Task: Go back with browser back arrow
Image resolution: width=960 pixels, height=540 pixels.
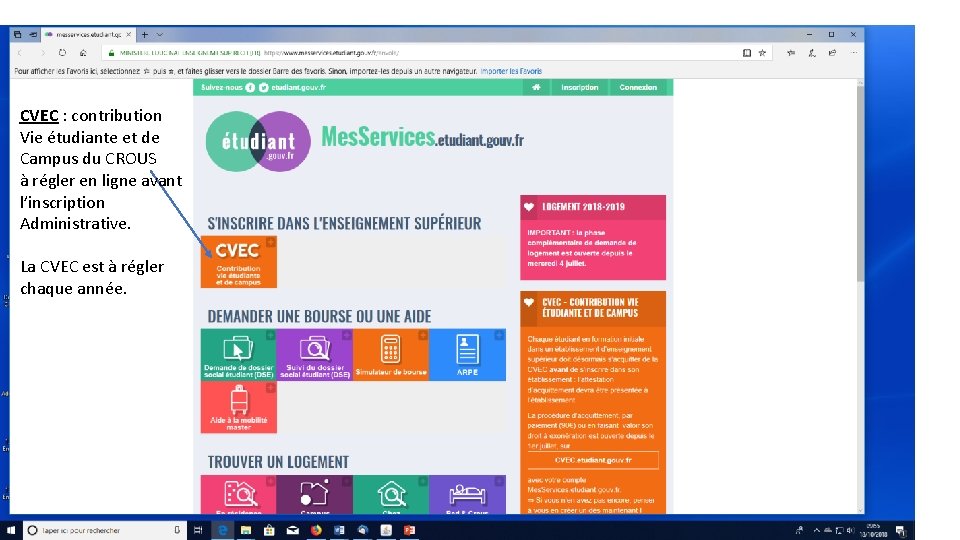Action: point(20,53)
